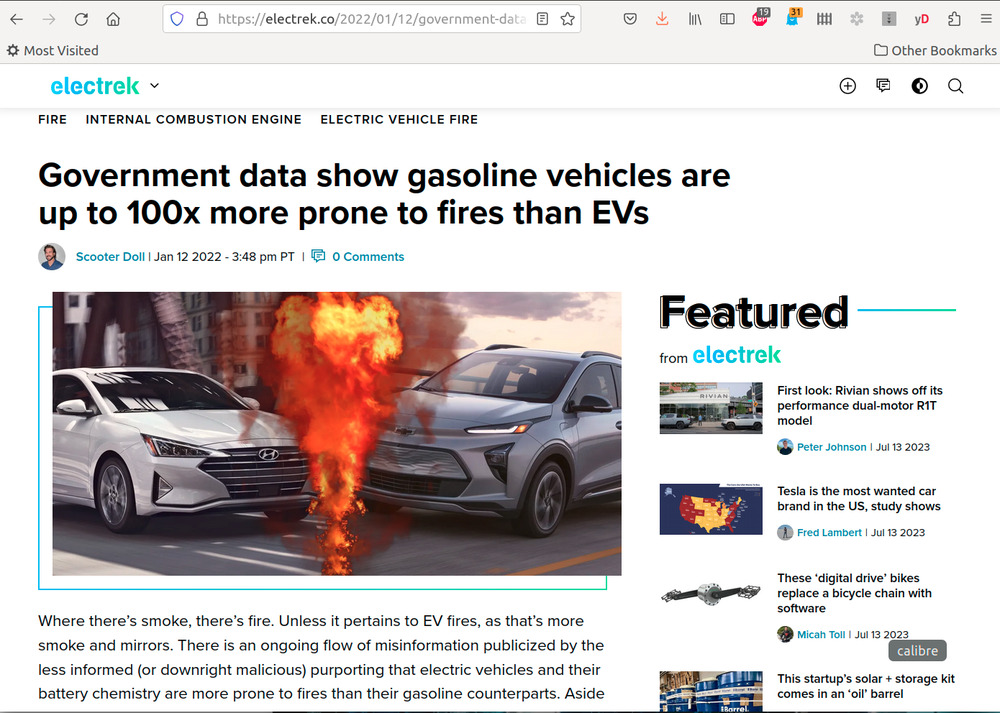Click the comment bubble icon beside 0 Comments

coord(318,256)
